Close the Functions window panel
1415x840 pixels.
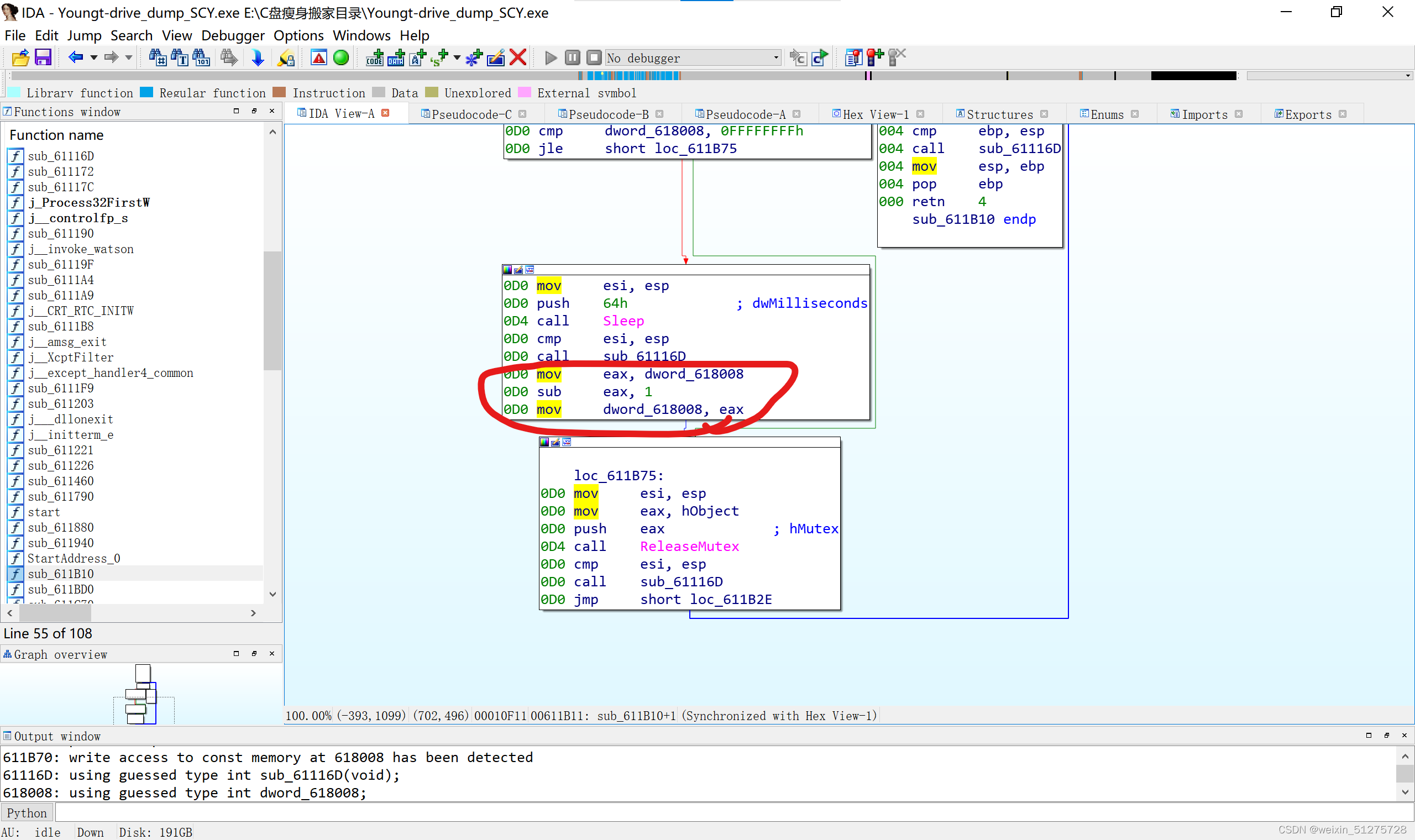[x=272, y=111]
